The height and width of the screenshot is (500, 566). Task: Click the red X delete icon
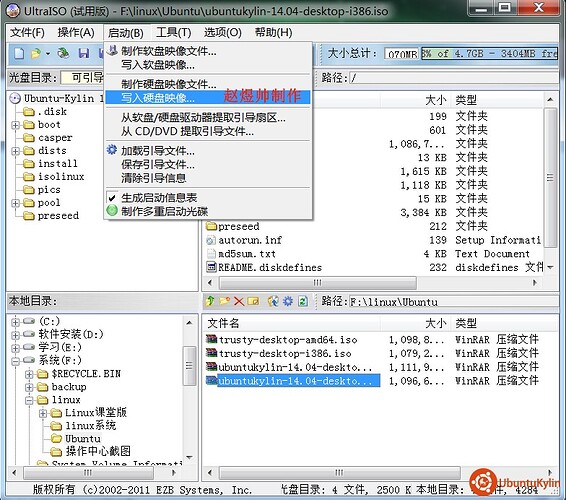coord(239,301)
